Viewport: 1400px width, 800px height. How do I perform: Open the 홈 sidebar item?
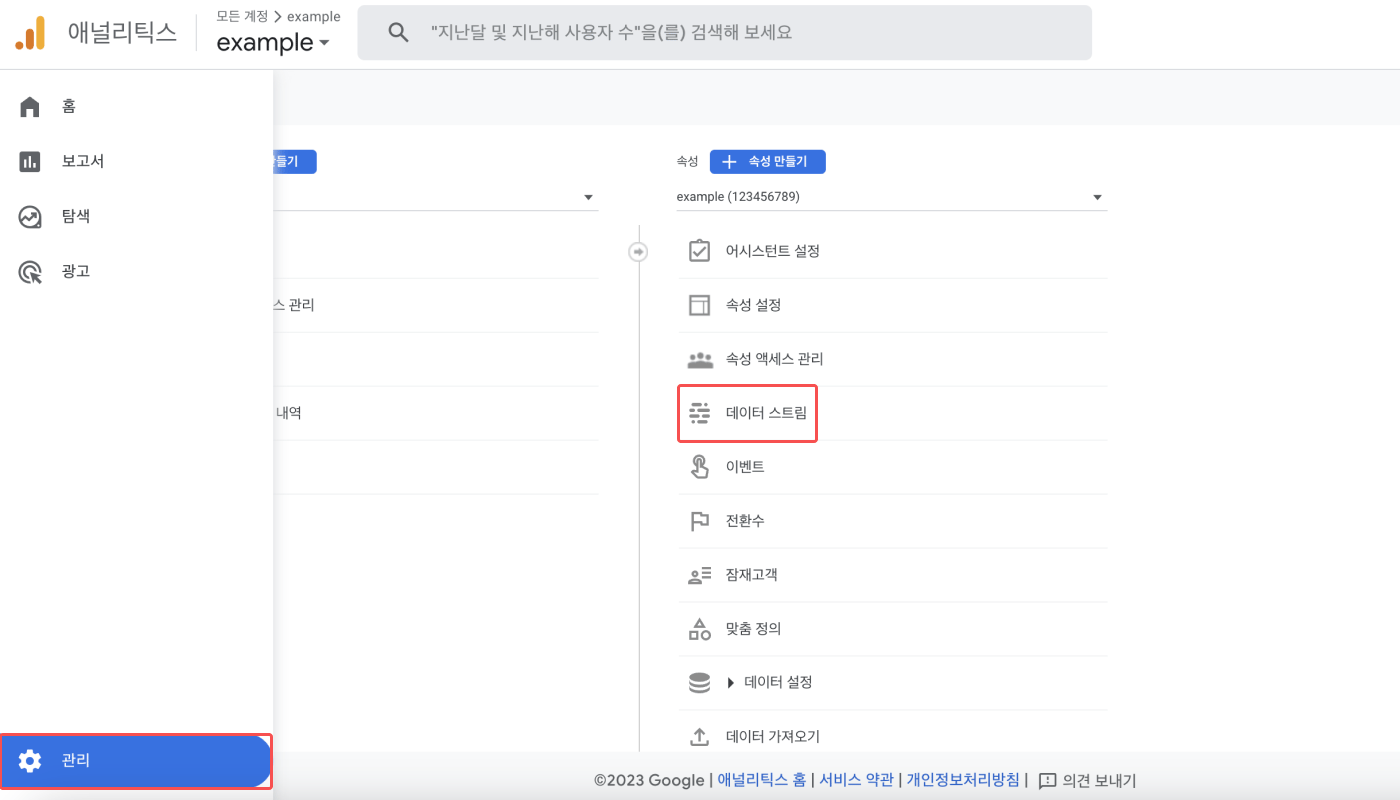coord(136,106)
